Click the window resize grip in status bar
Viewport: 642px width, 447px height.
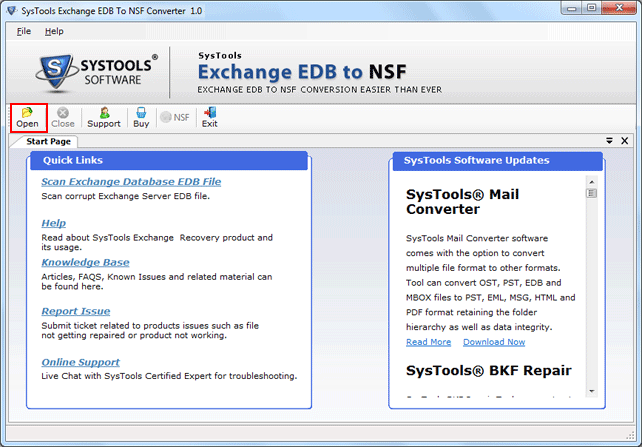click(x=631, y=435)
